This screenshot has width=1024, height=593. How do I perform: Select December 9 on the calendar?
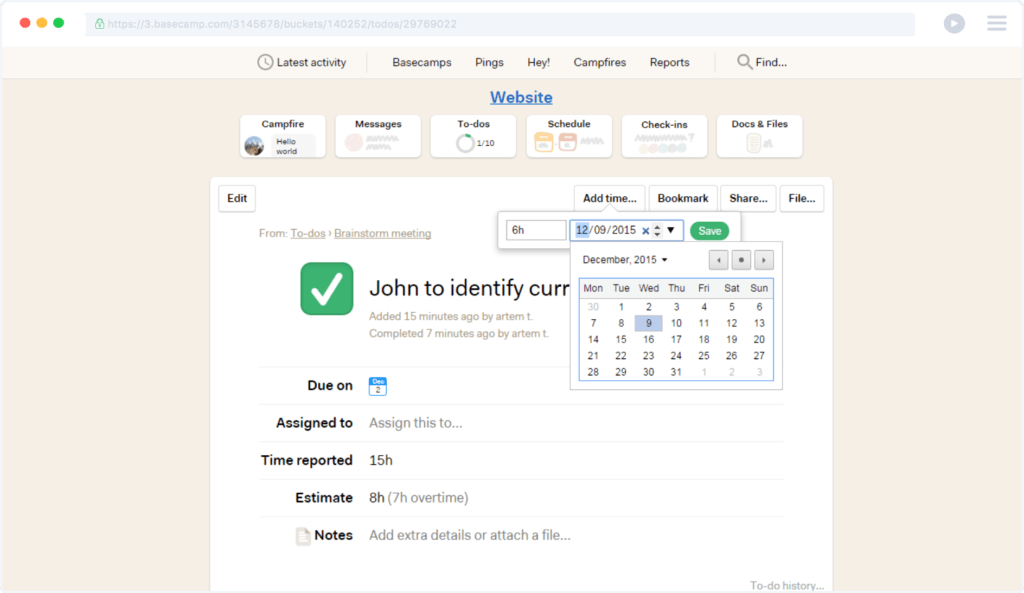pyautogui.click(x=648, y=322)
